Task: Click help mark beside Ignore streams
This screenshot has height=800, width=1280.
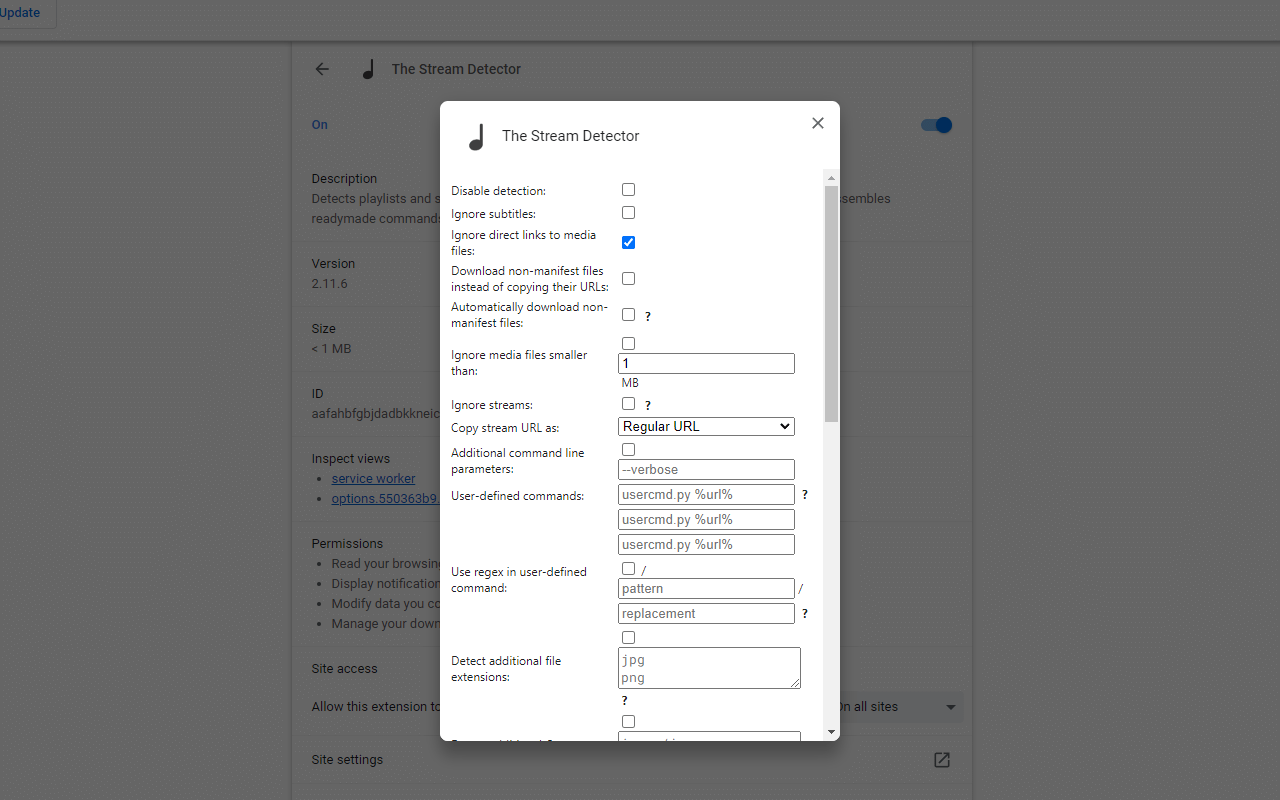Action: tap(648, 406)
